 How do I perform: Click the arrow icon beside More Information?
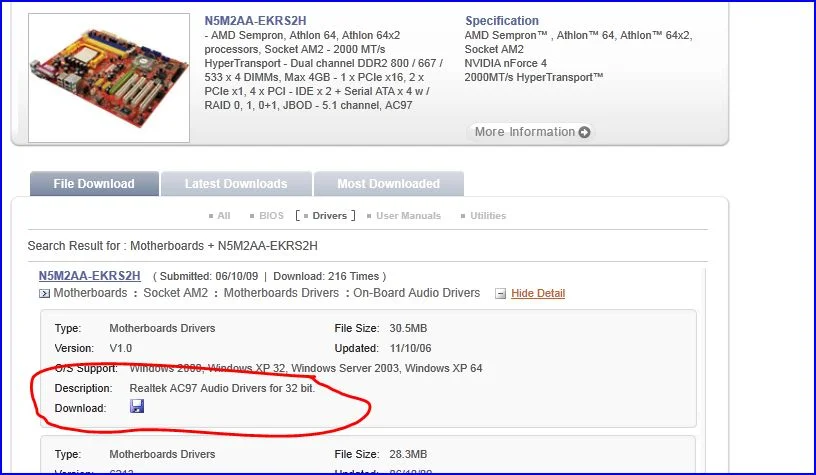point(584,132)
